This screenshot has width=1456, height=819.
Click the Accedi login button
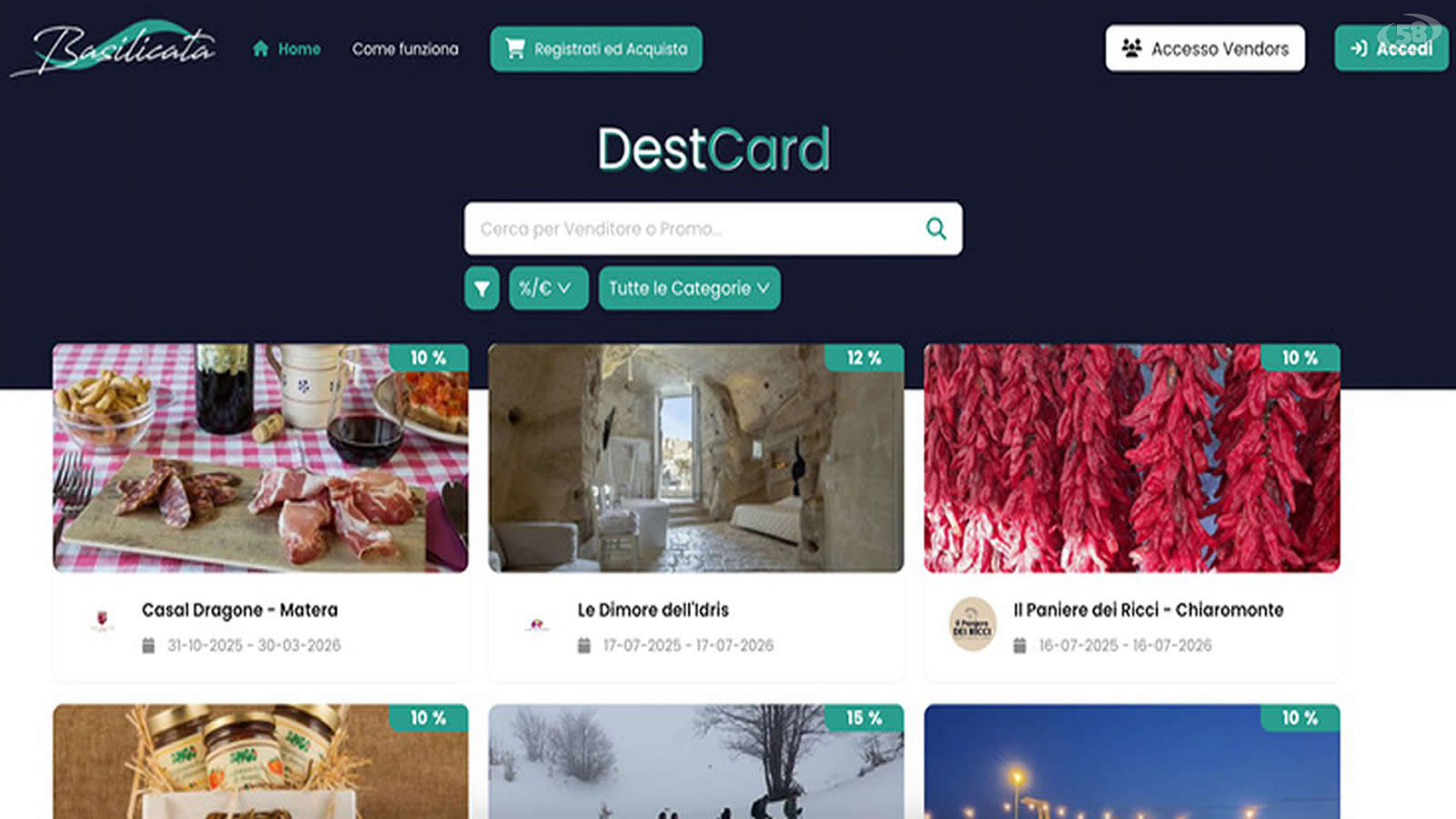(x=1391, y=48)
